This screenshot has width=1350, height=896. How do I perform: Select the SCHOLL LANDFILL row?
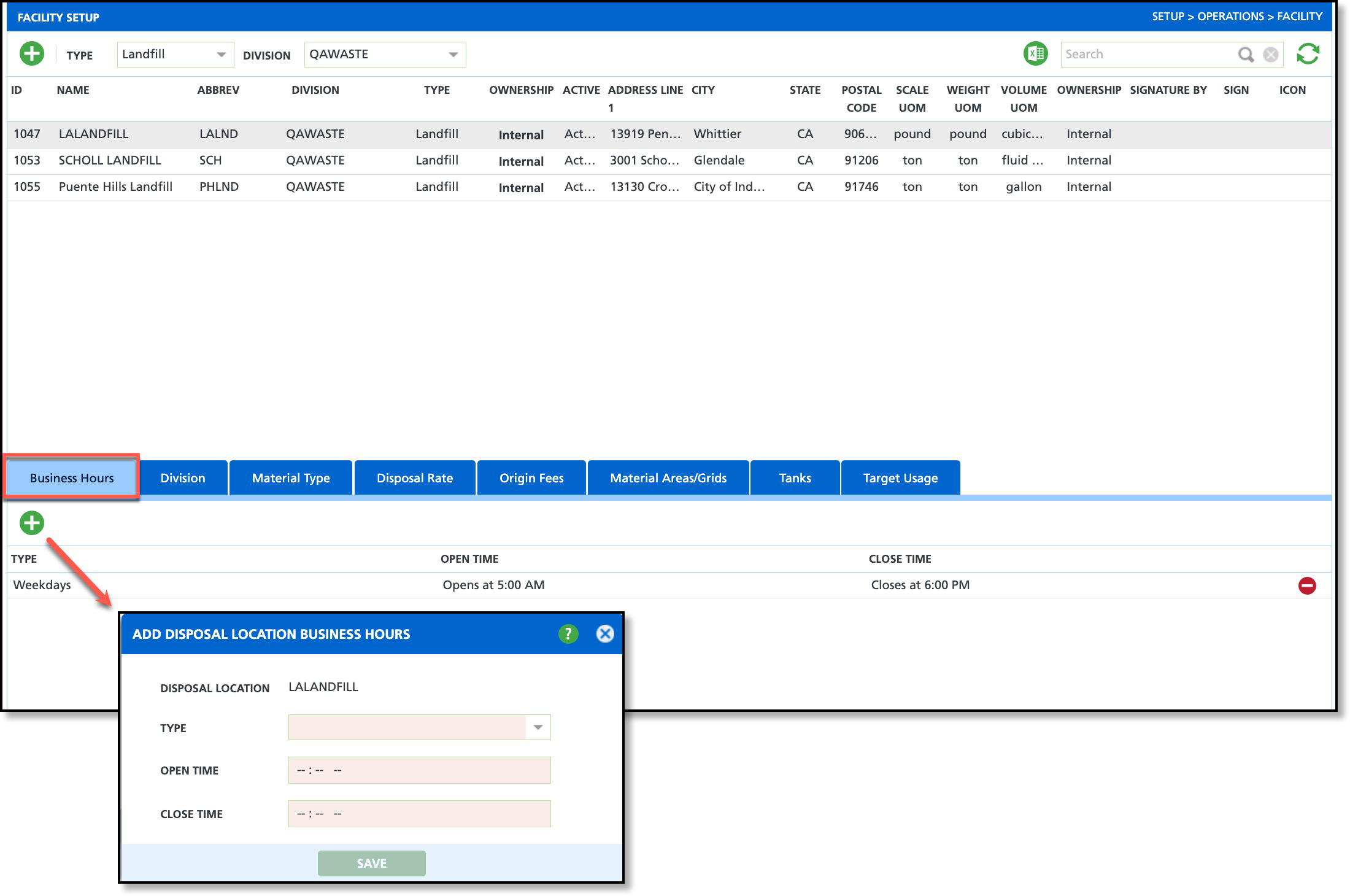[x=110, y=161]
